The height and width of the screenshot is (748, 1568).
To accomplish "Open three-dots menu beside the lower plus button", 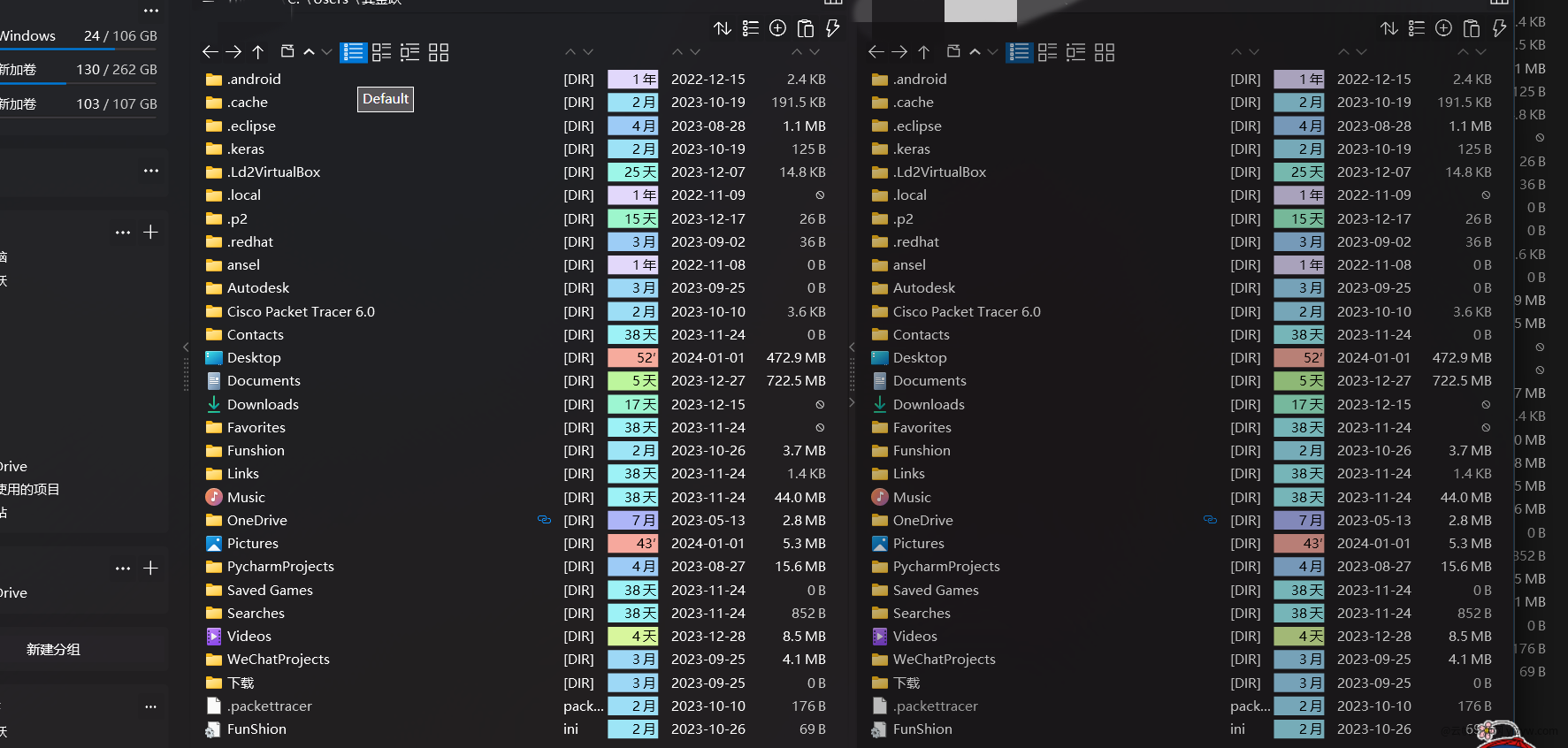I will 123,569.
